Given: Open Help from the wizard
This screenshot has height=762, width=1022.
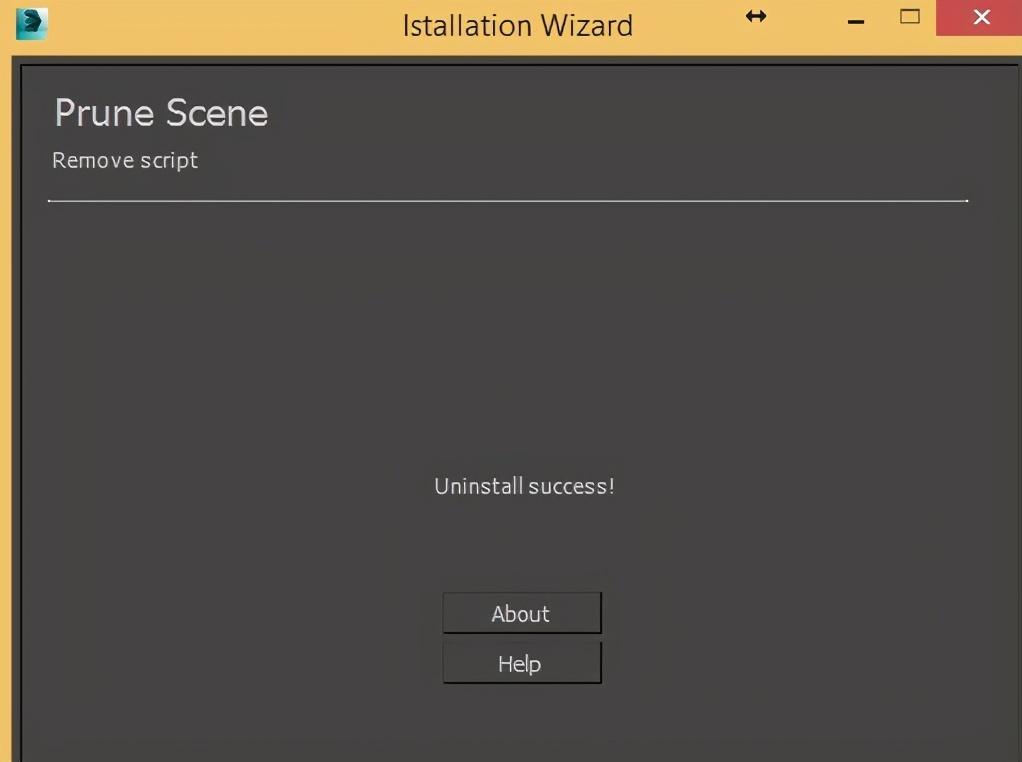Looking at the screenshot, I should click(x=521, y=664).
